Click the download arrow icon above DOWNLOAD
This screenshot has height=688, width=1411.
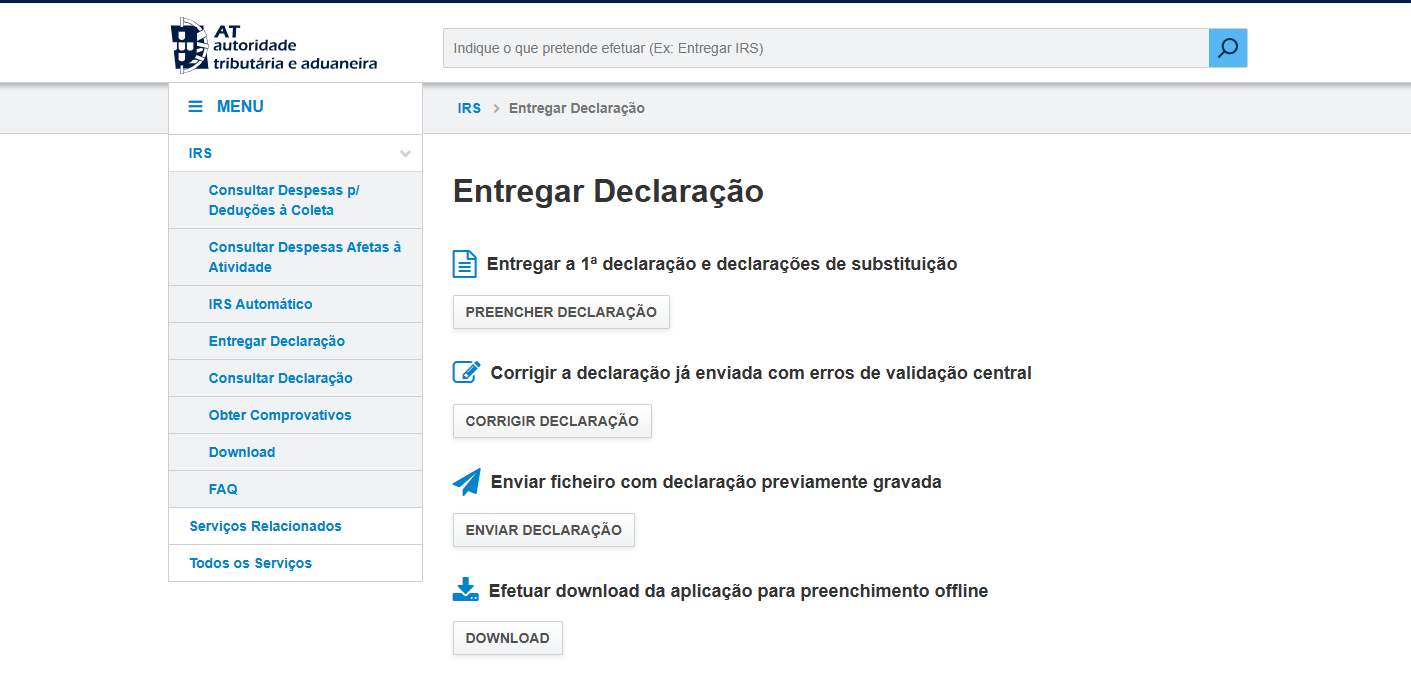coord(464,588)
